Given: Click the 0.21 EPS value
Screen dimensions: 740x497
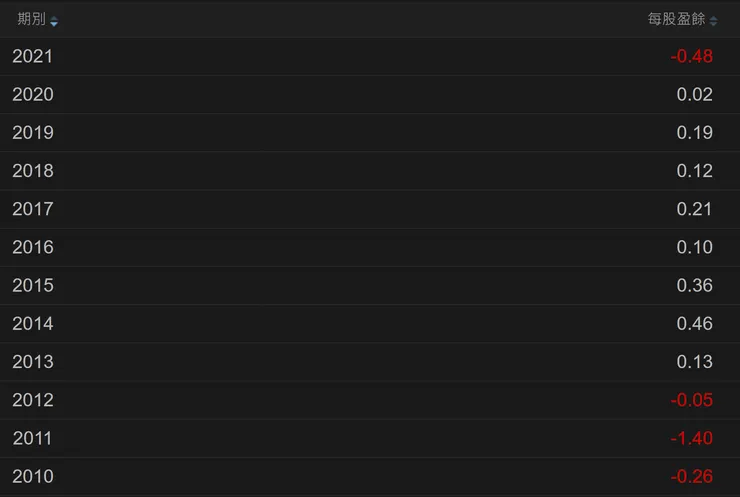Looking at the screenshot, I should point(695,209).
